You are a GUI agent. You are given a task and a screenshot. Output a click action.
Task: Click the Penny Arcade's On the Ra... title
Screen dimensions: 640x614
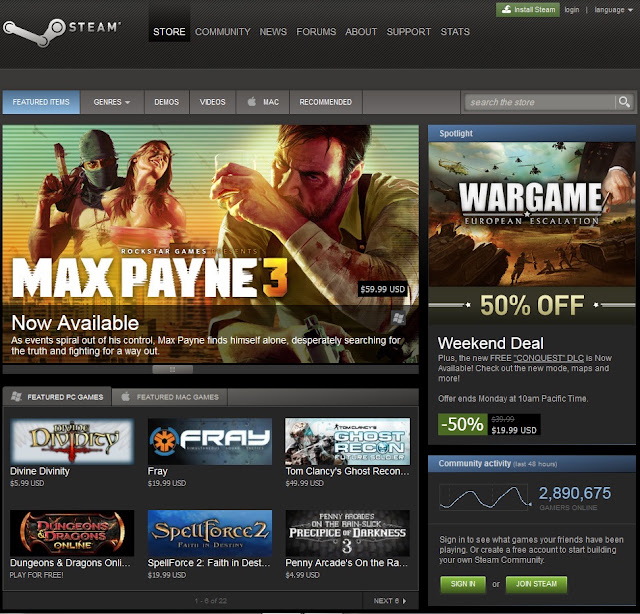pos(347,563)
